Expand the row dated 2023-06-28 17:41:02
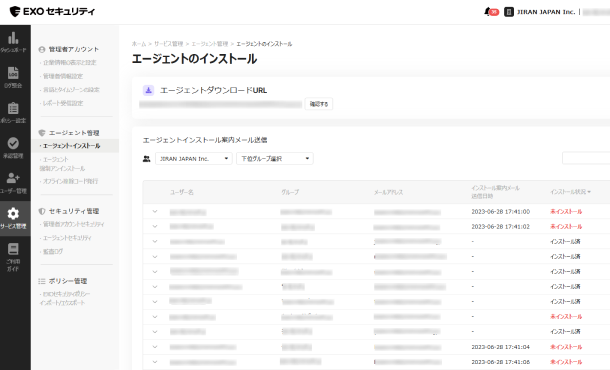610x370 pixels. [x=155, y=226]
